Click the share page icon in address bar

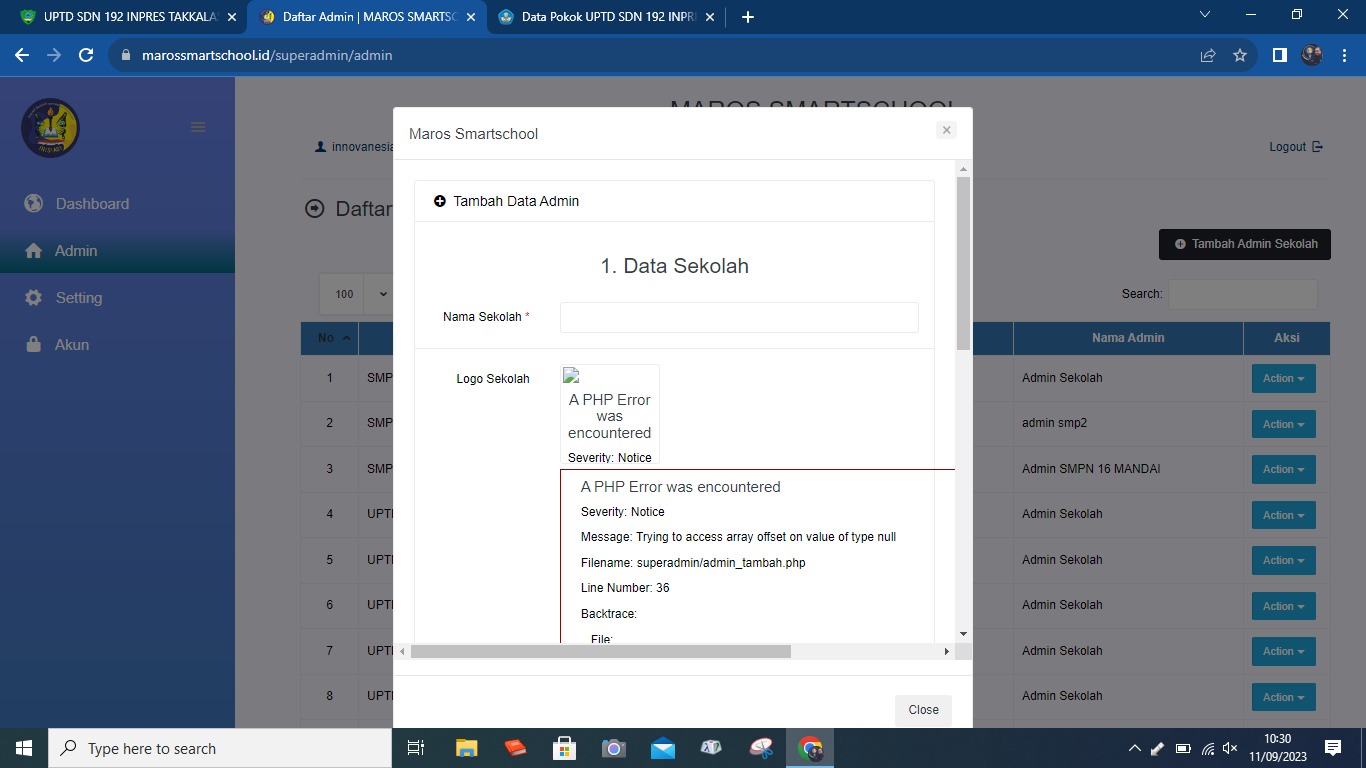pos(1208,56)
